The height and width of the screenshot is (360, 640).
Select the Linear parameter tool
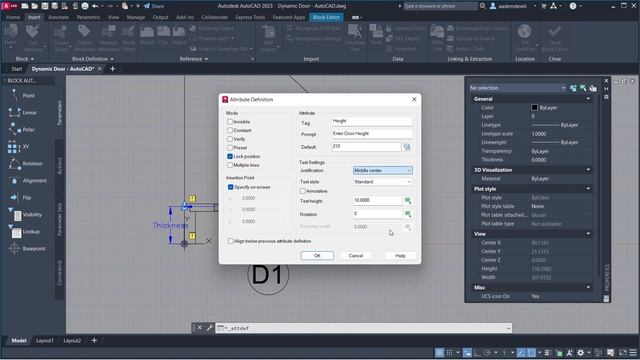(23, 113)
